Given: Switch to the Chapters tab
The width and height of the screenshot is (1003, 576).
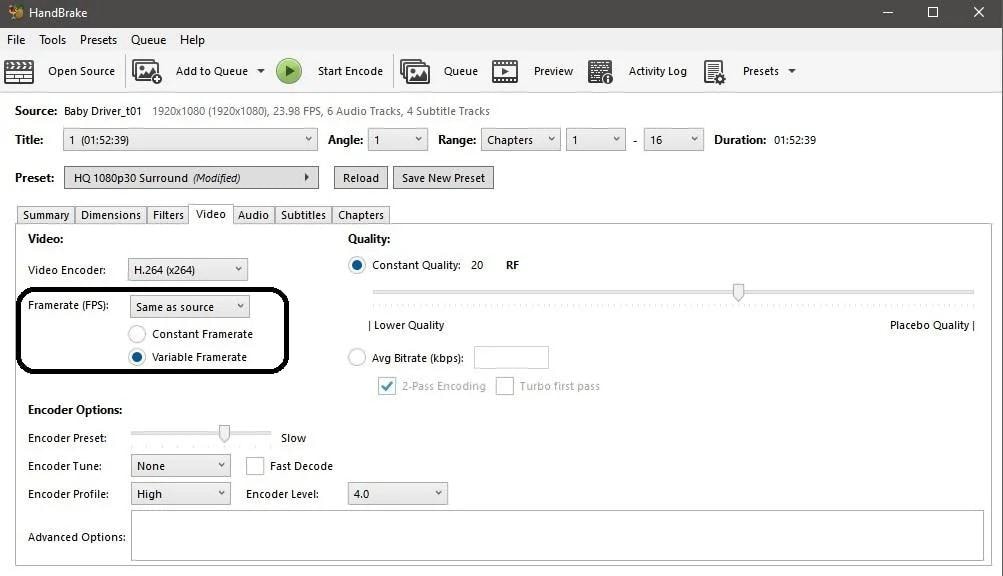Looking at the screenshot, I should 361,215.
